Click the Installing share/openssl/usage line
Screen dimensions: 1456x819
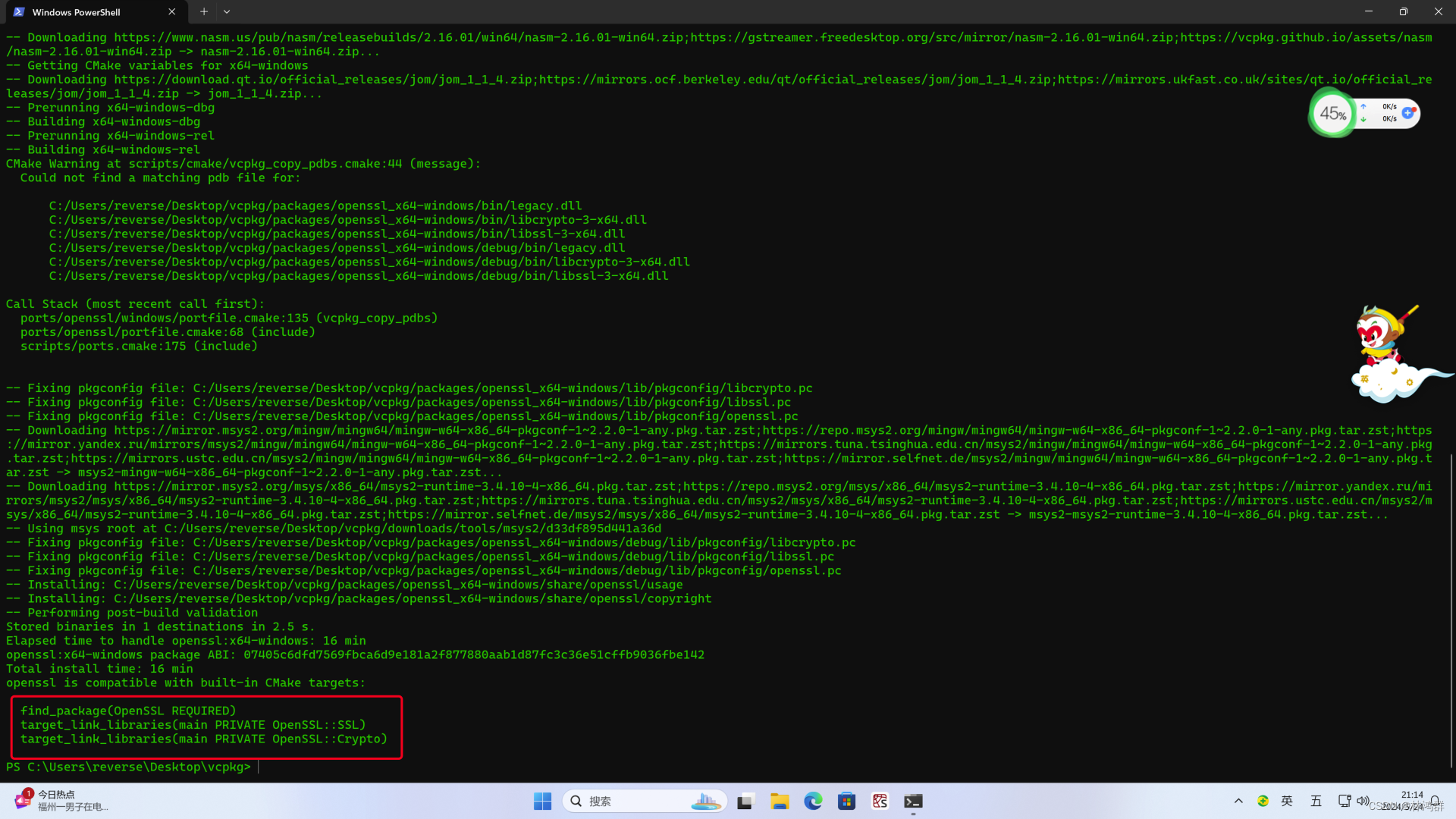344,585
